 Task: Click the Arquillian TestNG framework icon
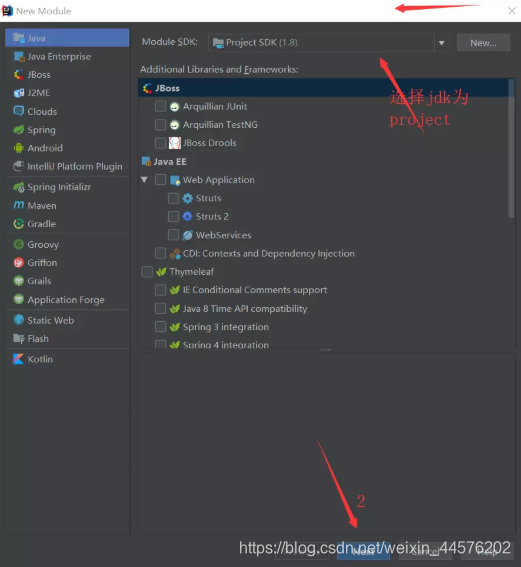174,125
